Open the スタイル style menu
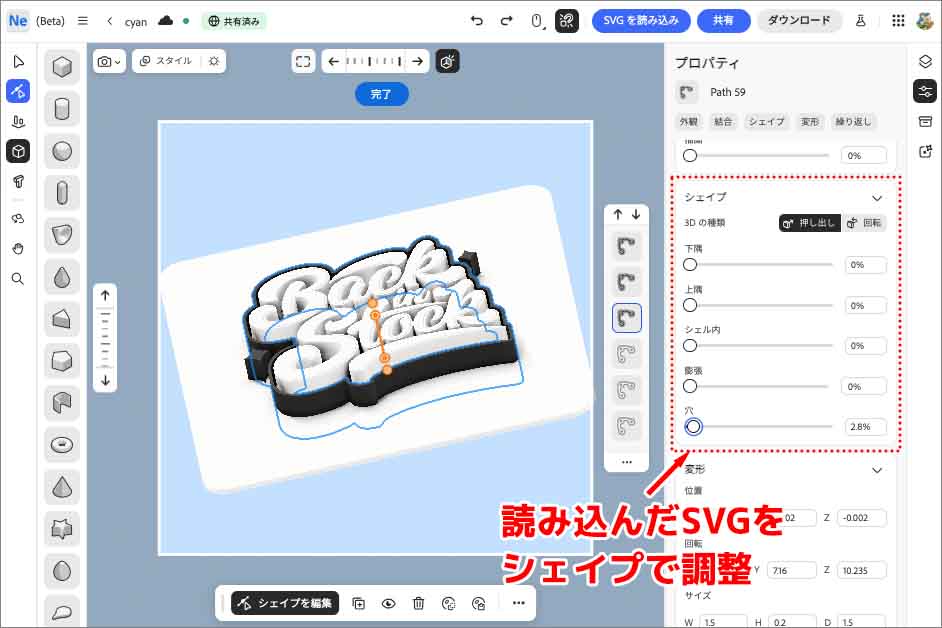The width and height of the screenshot is (942, 628). pyautogui.click(x=166, y=61)
